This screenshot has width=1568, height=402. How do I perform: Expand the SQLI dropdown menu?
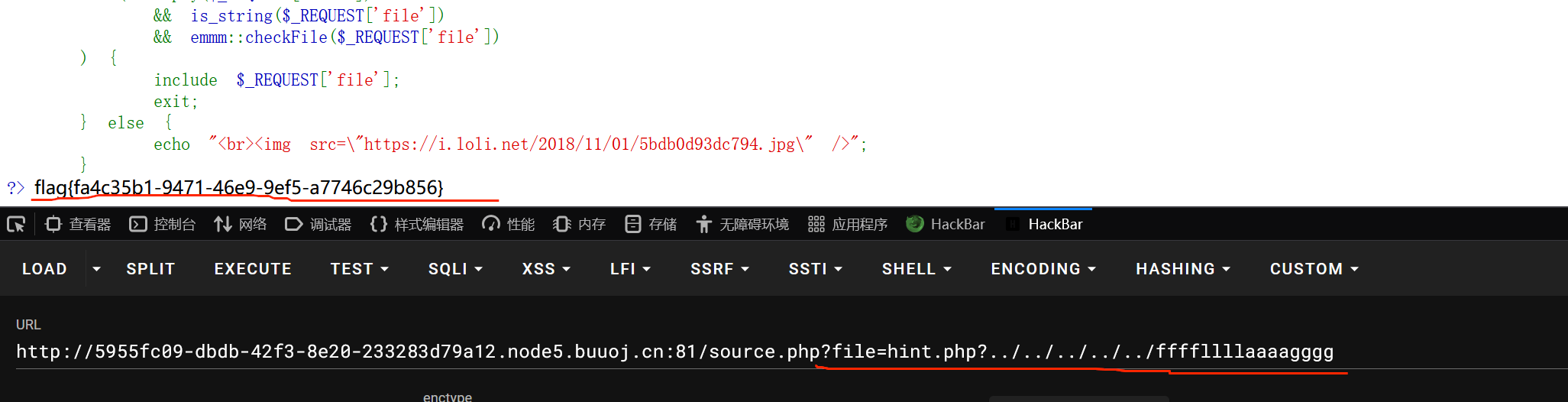coord(455,269)
